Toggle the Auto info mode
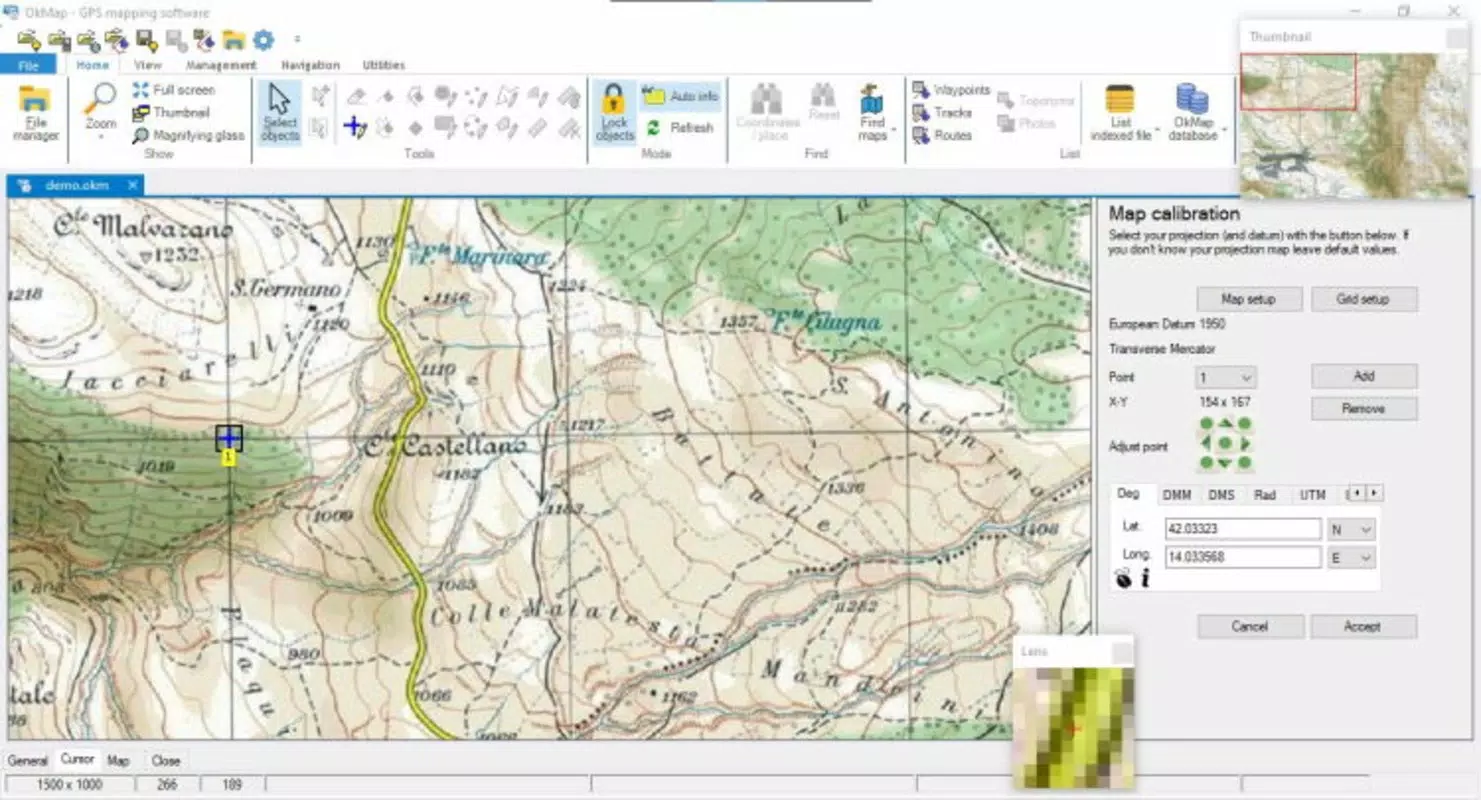1481x800 pixels. click(x=681, y=96)
